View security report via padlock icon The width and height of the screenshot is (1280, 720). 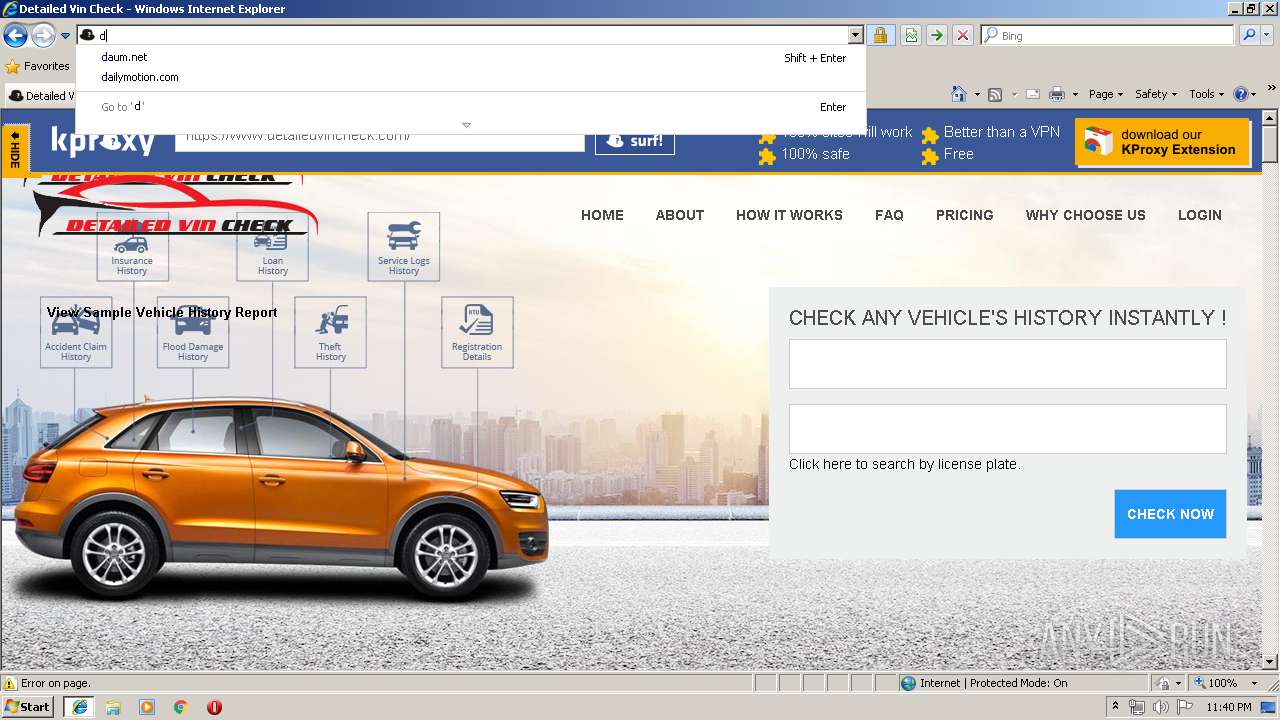[880, 35]
